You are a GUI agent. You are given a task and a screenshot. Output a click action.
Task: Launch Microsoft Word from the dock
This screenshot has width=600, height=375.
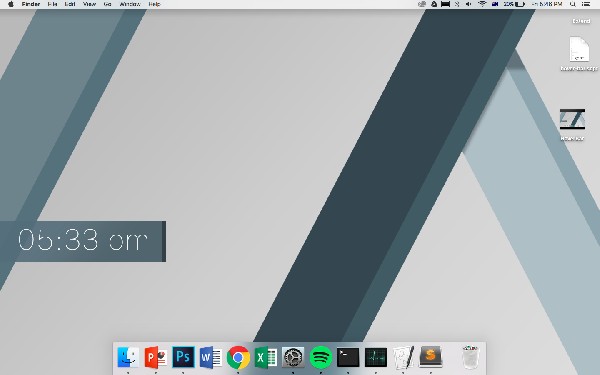tap(211, 357)
